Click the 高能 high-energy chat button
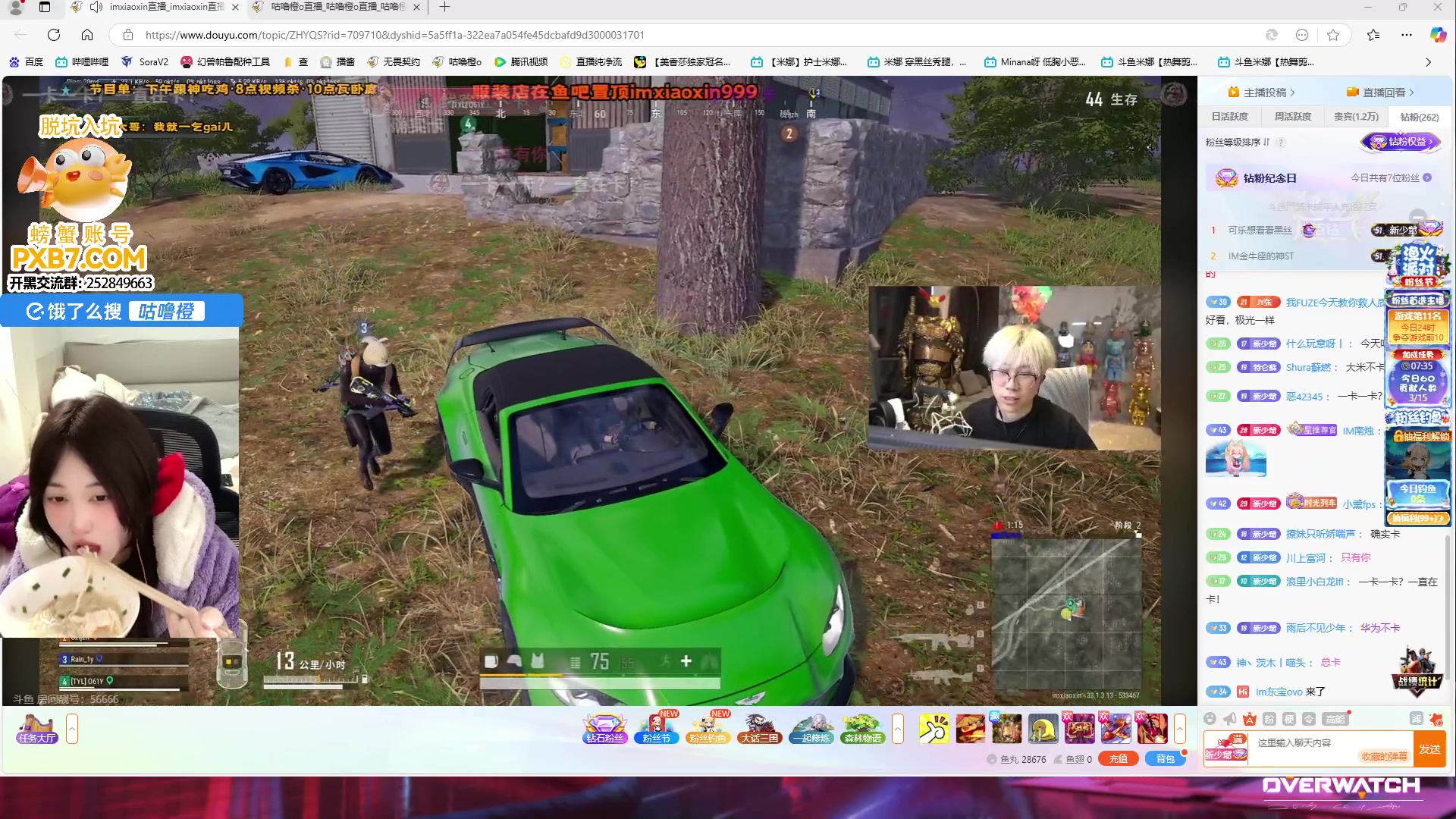Image resolution: width=1456 pixels, height=819 pixels. click(x=1335, y=719)
